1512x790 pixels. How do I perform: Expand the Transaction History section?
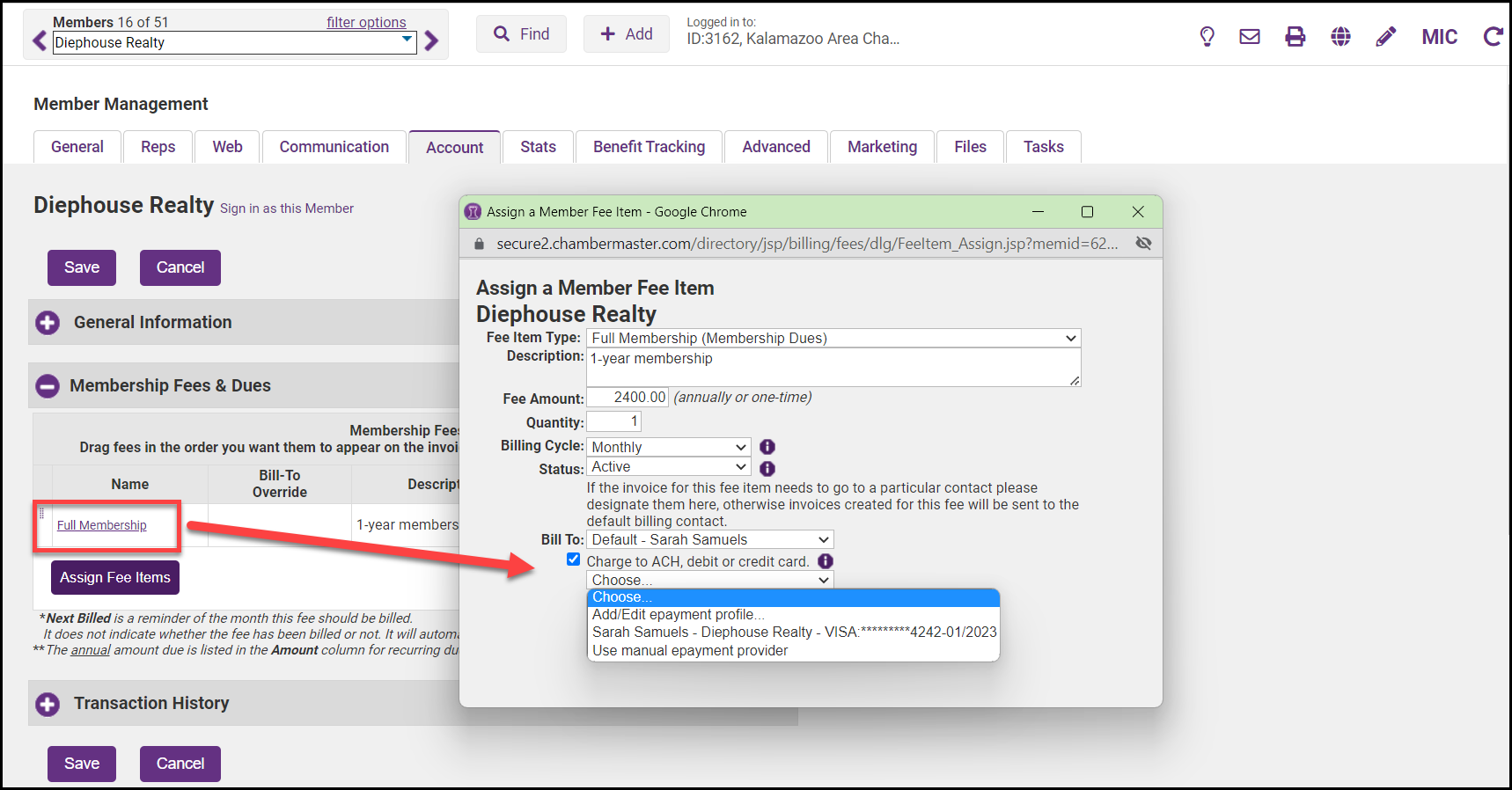tap(48, 704)
